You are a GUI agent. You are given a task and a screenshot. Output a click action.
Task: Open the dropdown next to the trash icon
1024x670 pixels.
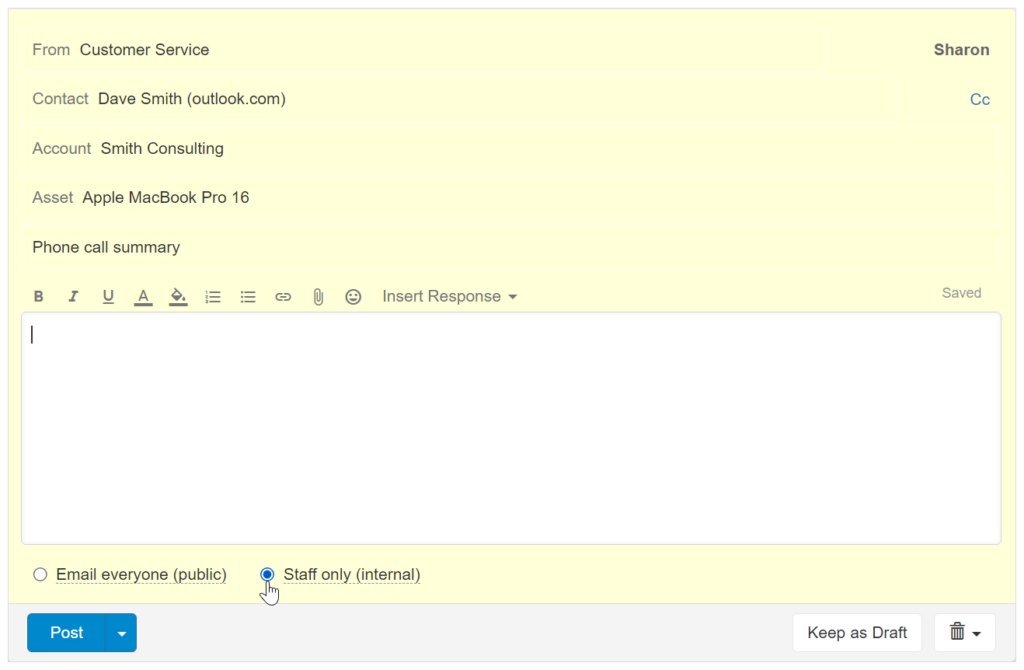(x=977, y=632)
